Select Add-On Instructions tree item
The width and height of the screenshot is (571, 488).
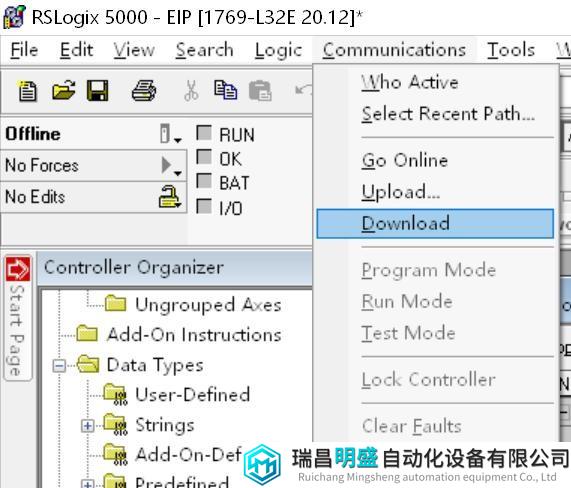tap(194, 335)
